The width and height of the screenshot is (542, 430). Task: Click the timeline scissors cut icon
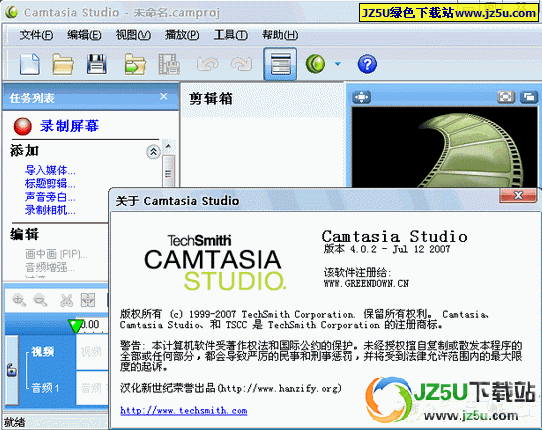click(x=66, y=300)
